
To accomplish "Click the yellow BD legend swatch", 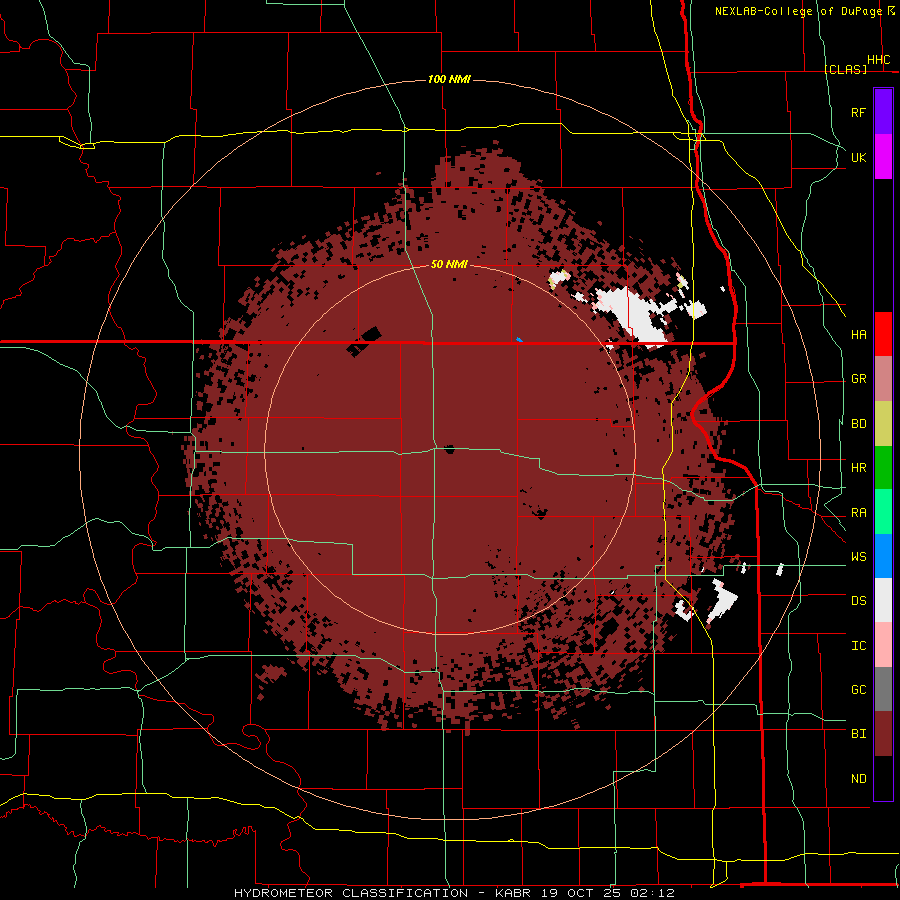I will pyautogui.click(x=883, y=424).
